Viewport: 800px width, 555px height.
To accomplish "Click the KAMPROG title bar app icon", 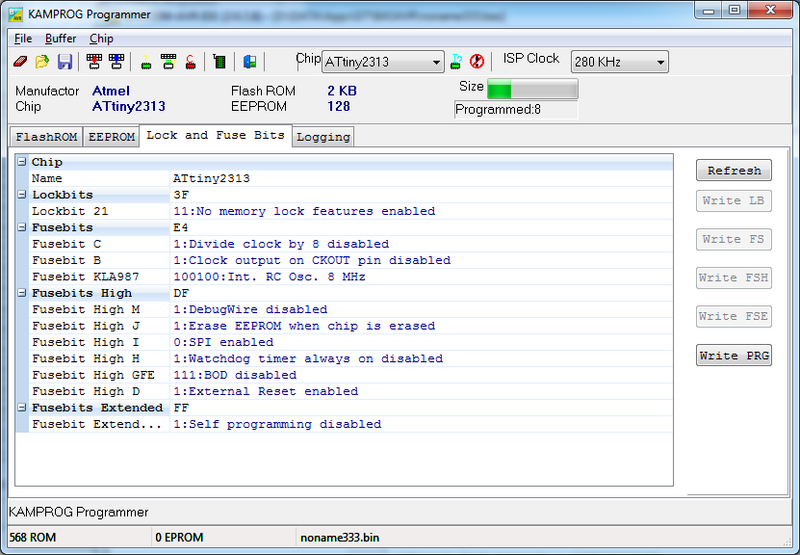I will (15, 14).
